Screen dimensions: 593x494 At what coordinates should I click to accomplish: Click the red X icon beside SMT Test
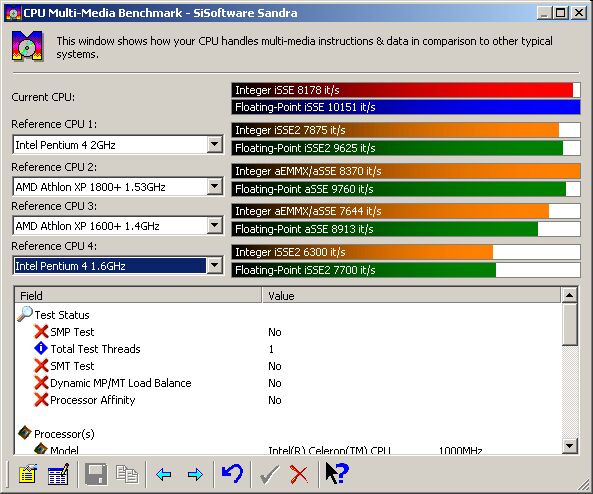41,366
